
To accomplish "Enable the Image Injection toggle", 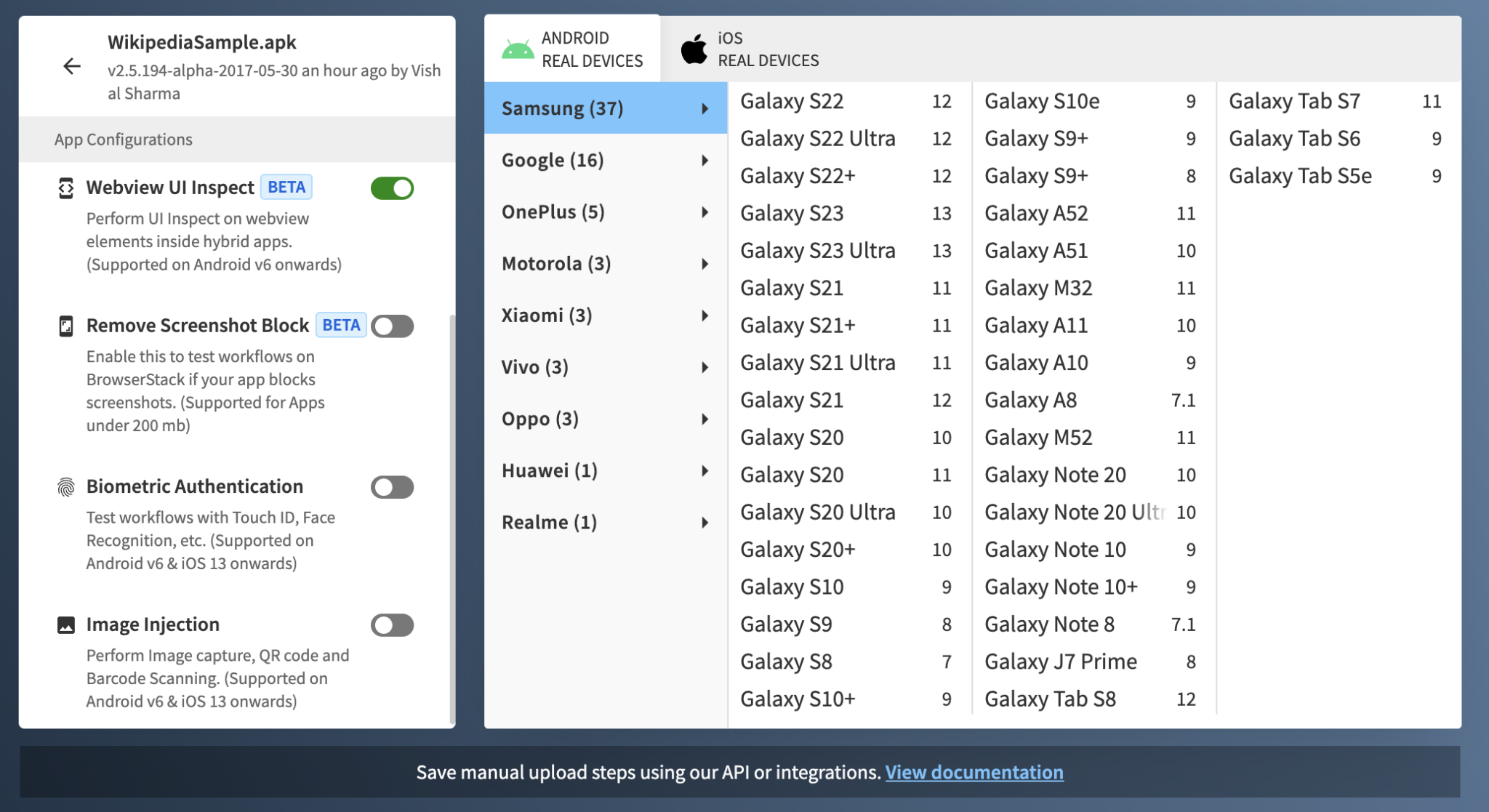I will tap(392, 624).
